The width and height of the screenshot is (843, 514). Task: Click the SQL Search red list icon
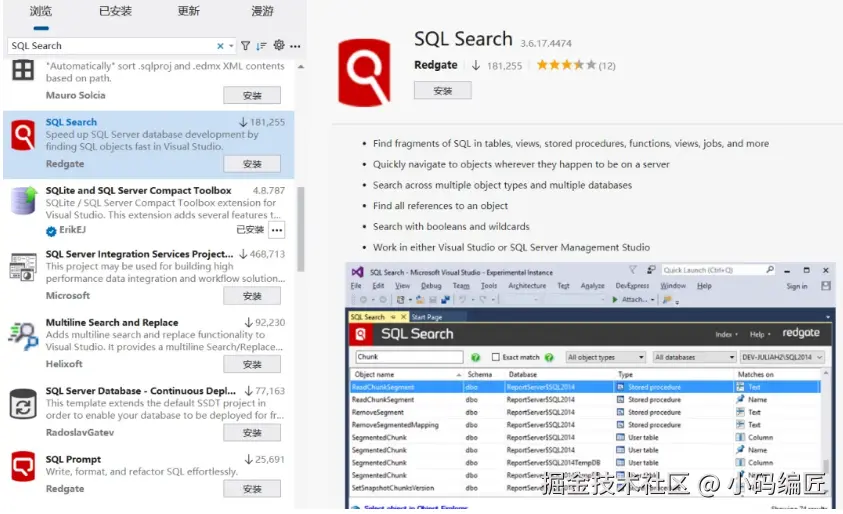click(x=23, y=135)
